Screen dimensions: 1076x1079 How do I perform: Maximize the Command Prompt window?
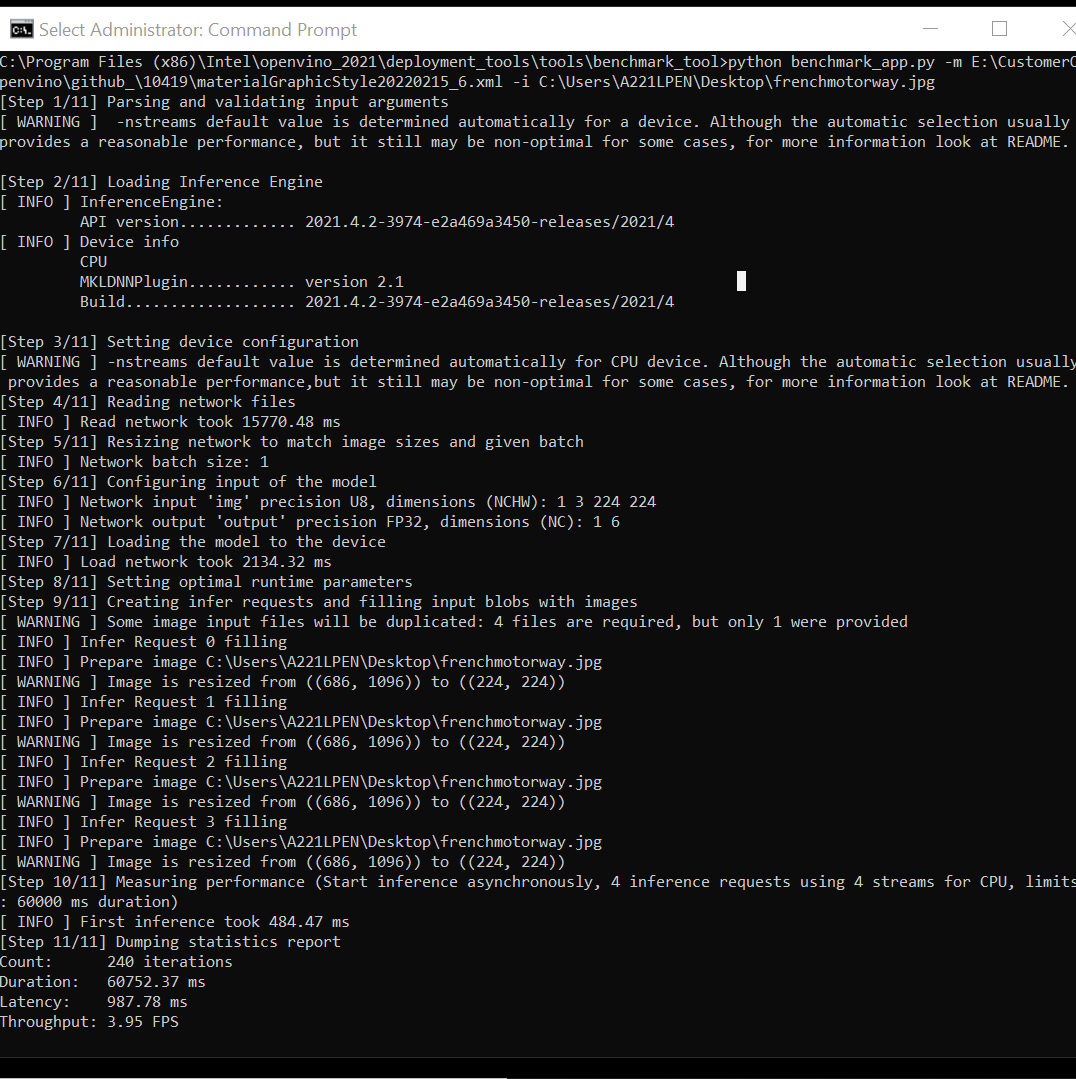999,29
